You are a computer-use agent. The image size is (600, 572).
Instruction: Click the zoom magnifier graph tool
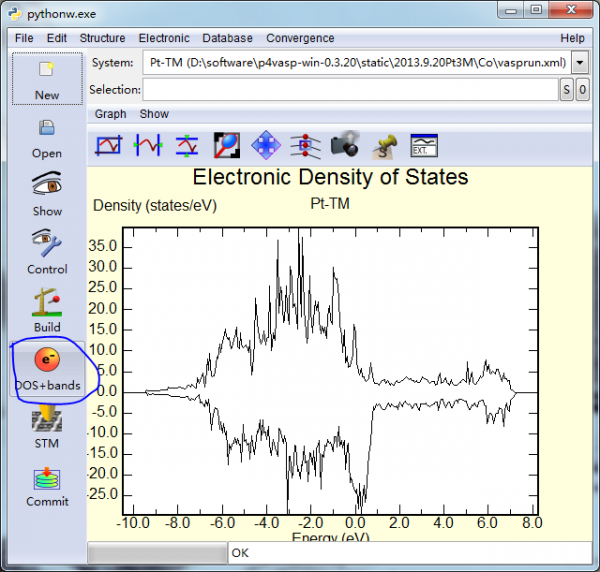click(226, 145)
